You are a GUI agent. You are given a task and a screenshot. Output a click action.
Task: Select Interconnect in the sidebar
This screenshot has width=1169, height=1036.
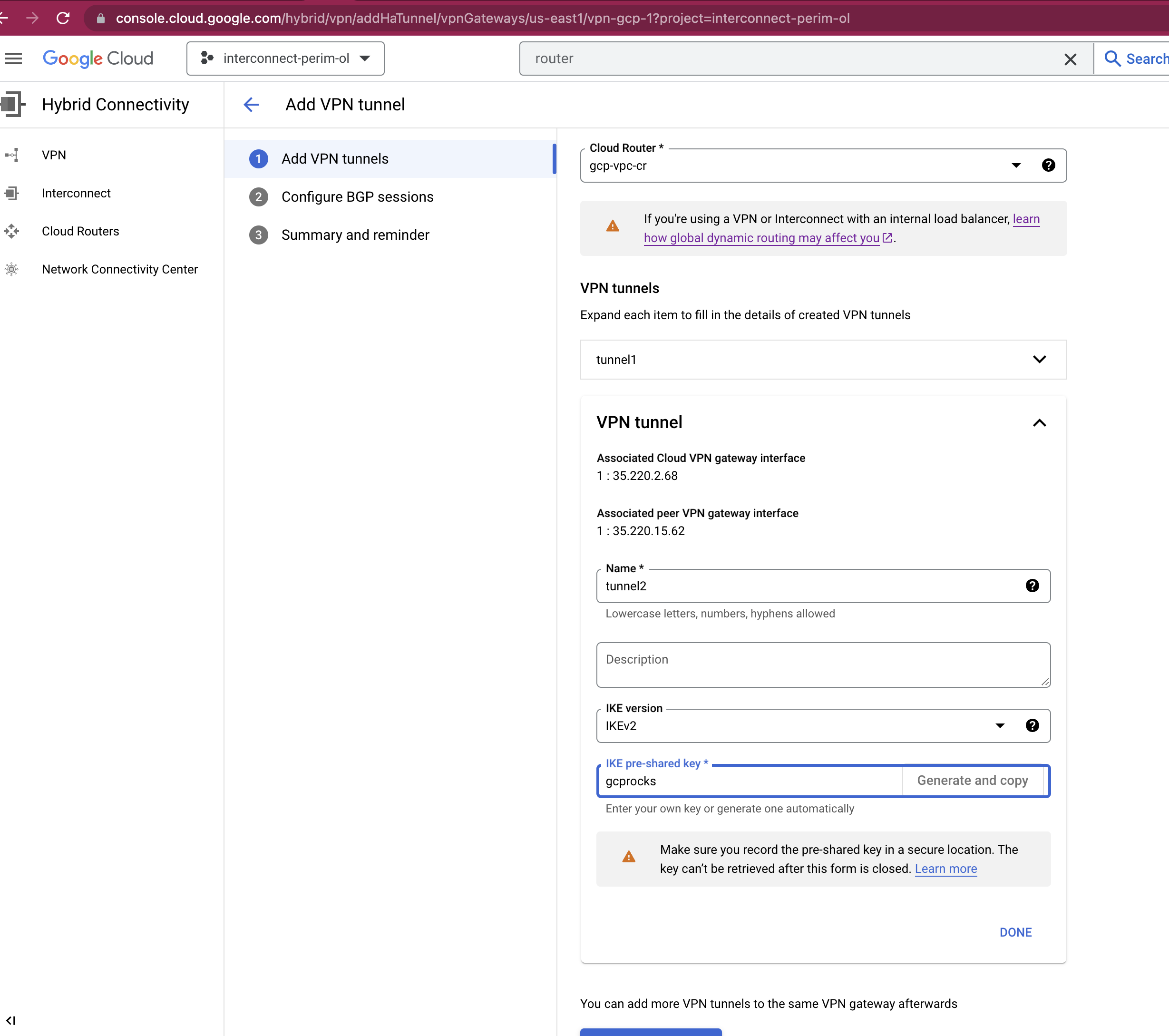tap(76, 193)
